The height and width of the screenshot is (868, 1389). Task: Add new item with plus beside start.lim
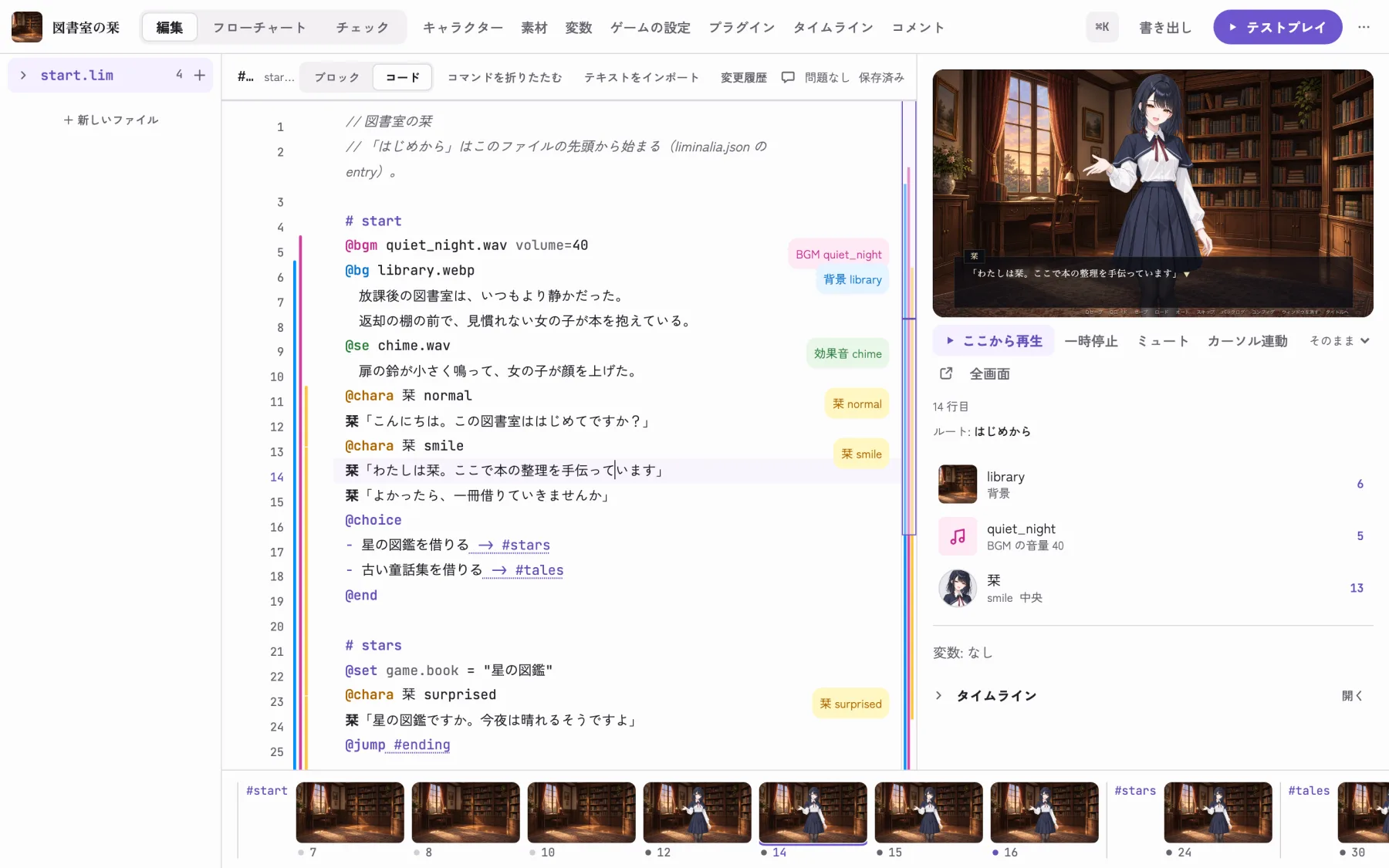pos(200,75)
